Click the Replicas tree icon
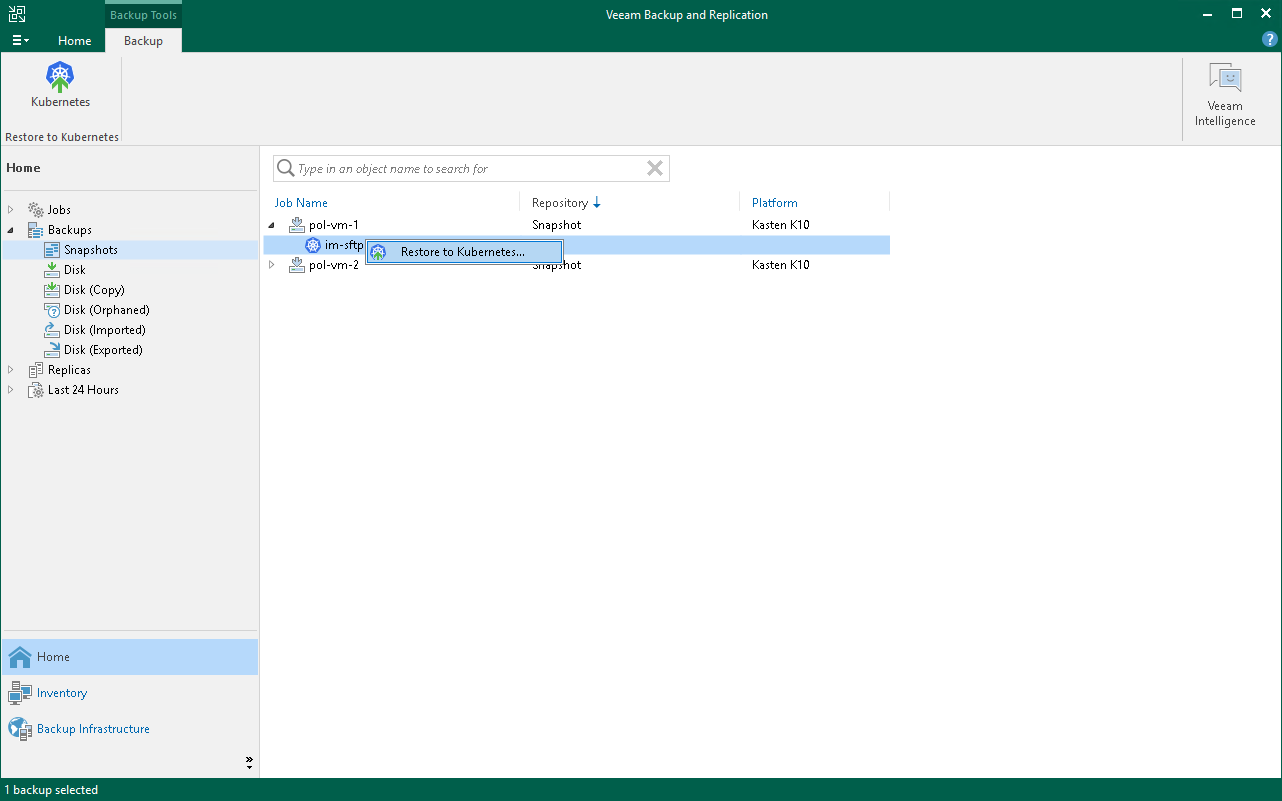 click(36, 370)
